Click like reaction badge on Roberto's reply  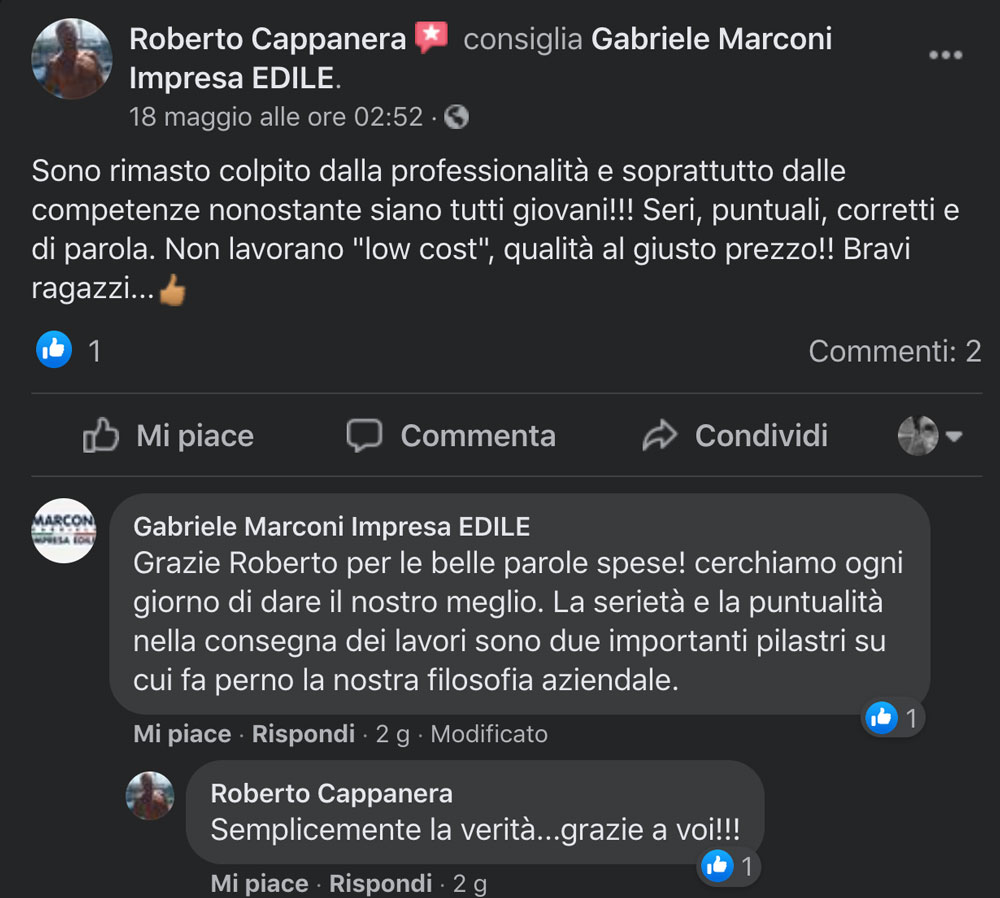click(728, 866)
